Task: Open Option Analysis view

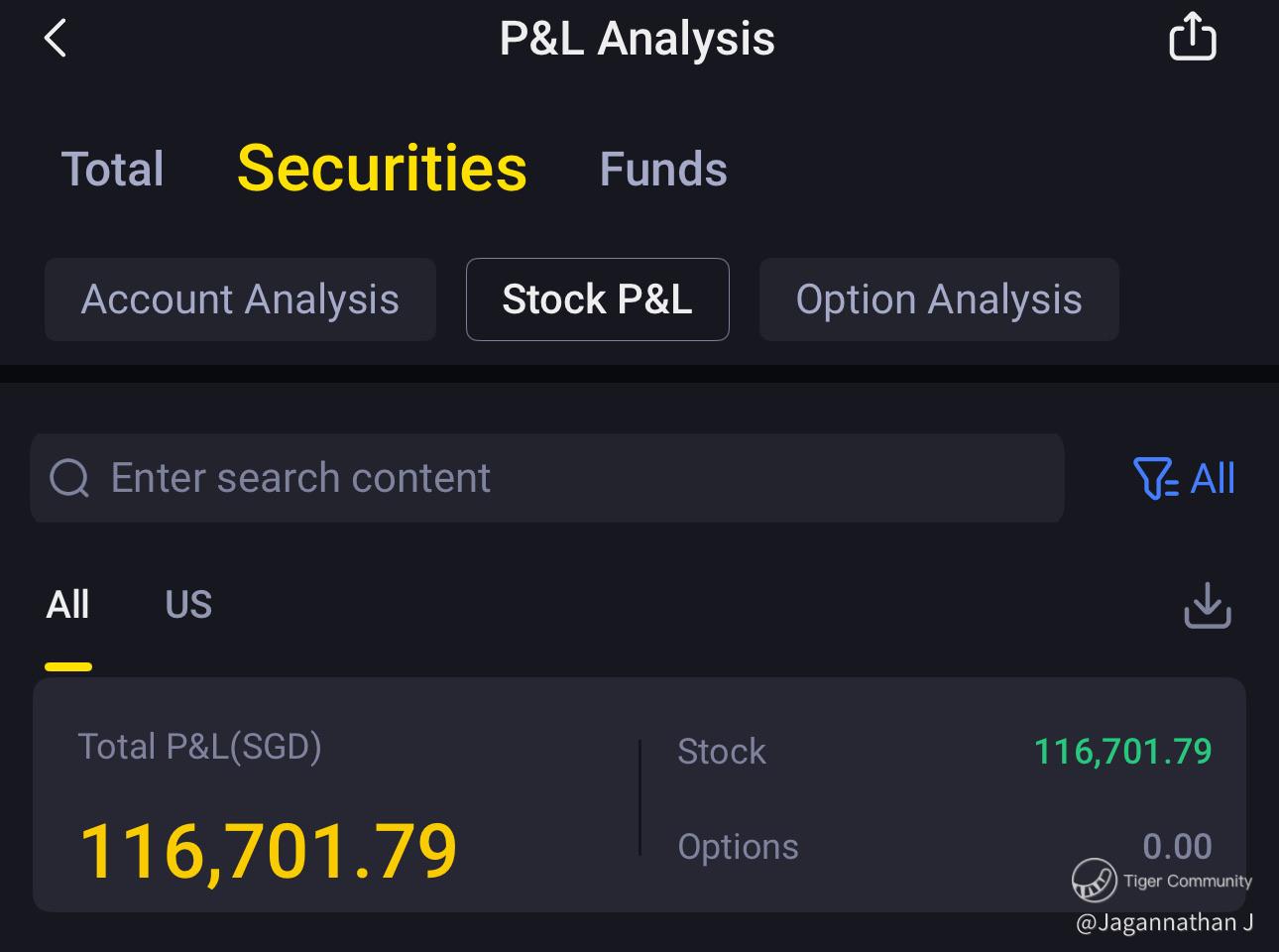Action: (938, 299)
